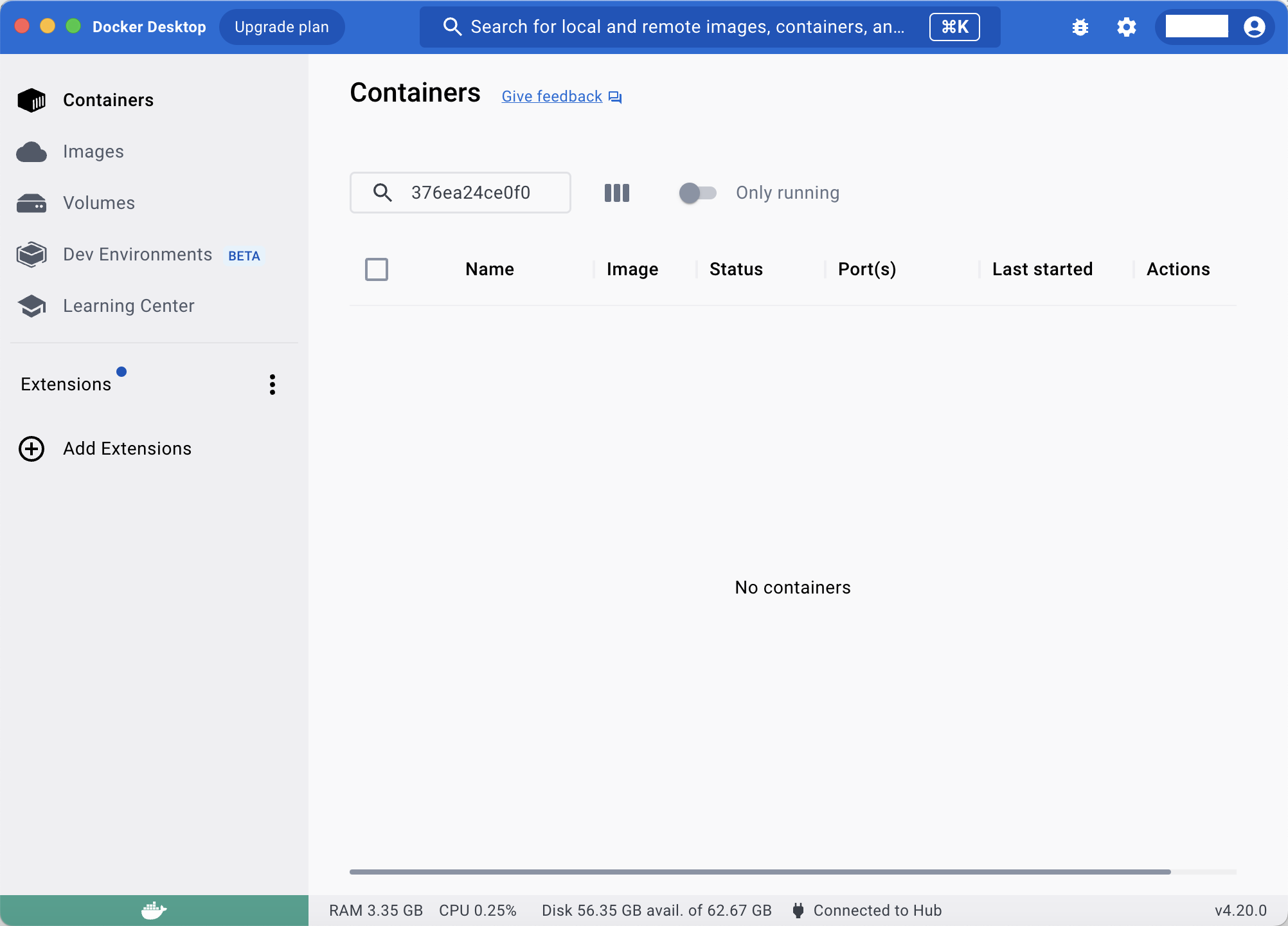
Task: Open troubleshoot bug icon
Action: pyautogui.click(x=1080, y=27)
